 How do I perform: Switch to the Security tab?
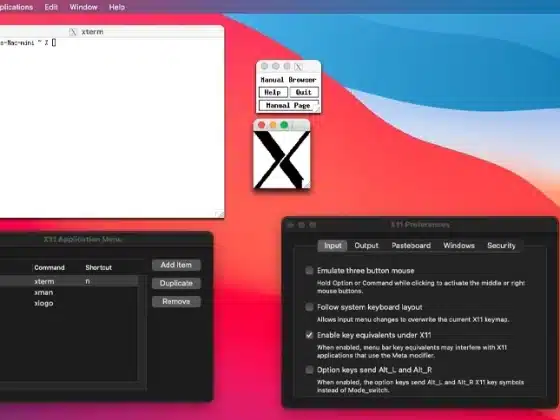(501, 246)
